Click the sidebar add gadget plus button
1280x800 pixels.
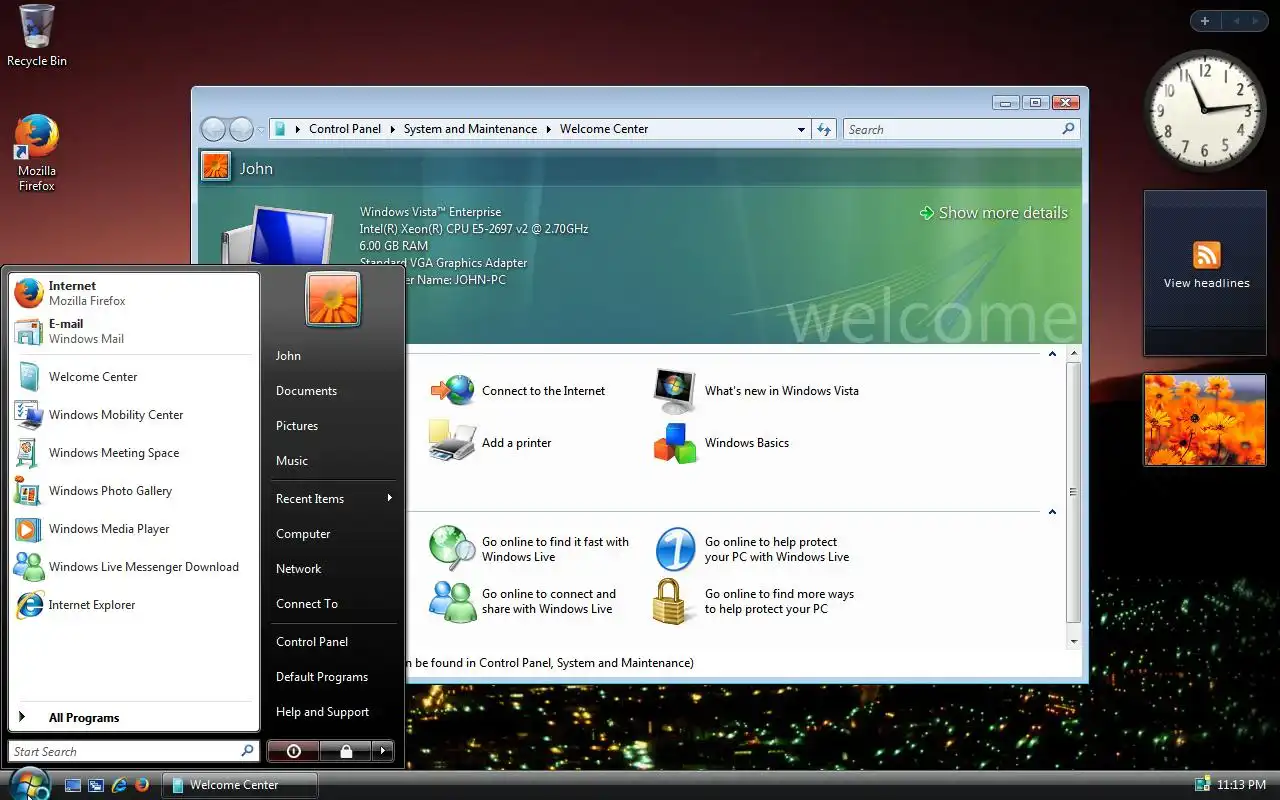click(1205, 21)
